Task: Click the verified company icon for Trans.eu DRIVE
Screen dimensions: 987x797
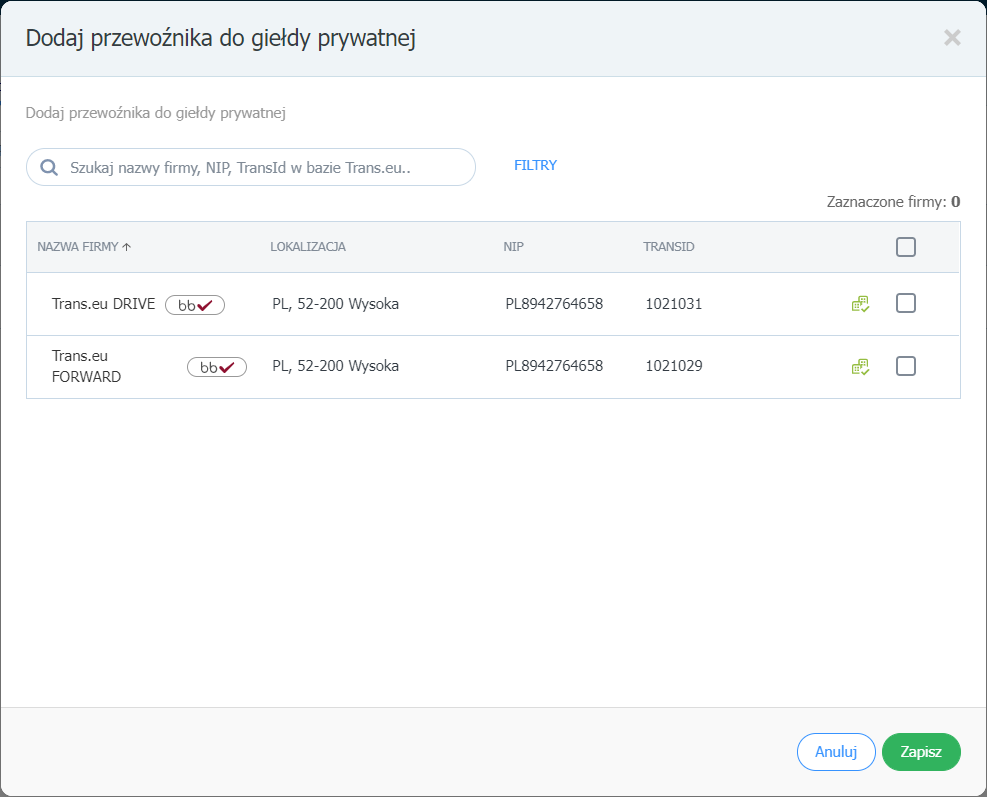Action: pyautogui.click(x=860, y=304)
